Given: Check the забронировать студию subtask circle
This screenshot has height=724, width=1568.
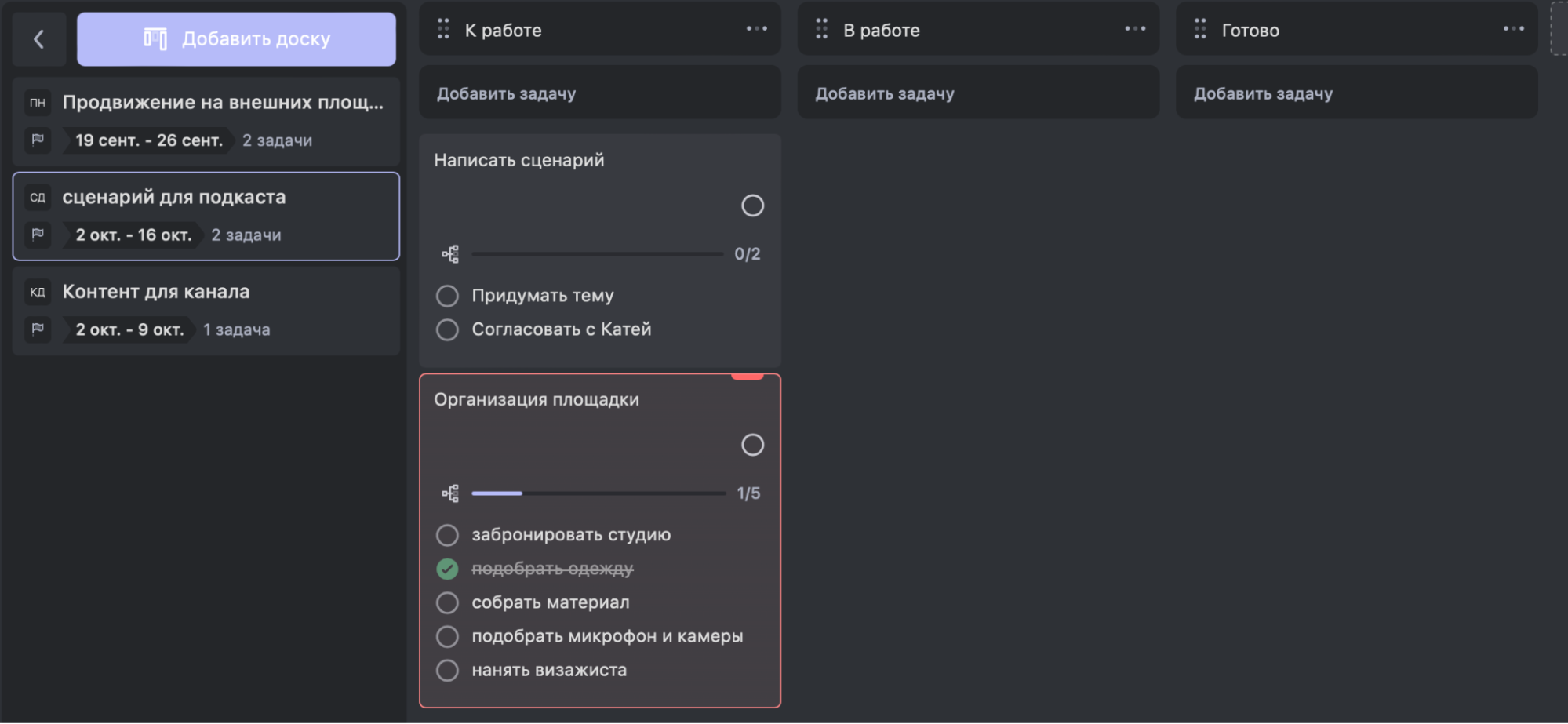Looking at the screenshot, I should [x=447, y=535].
